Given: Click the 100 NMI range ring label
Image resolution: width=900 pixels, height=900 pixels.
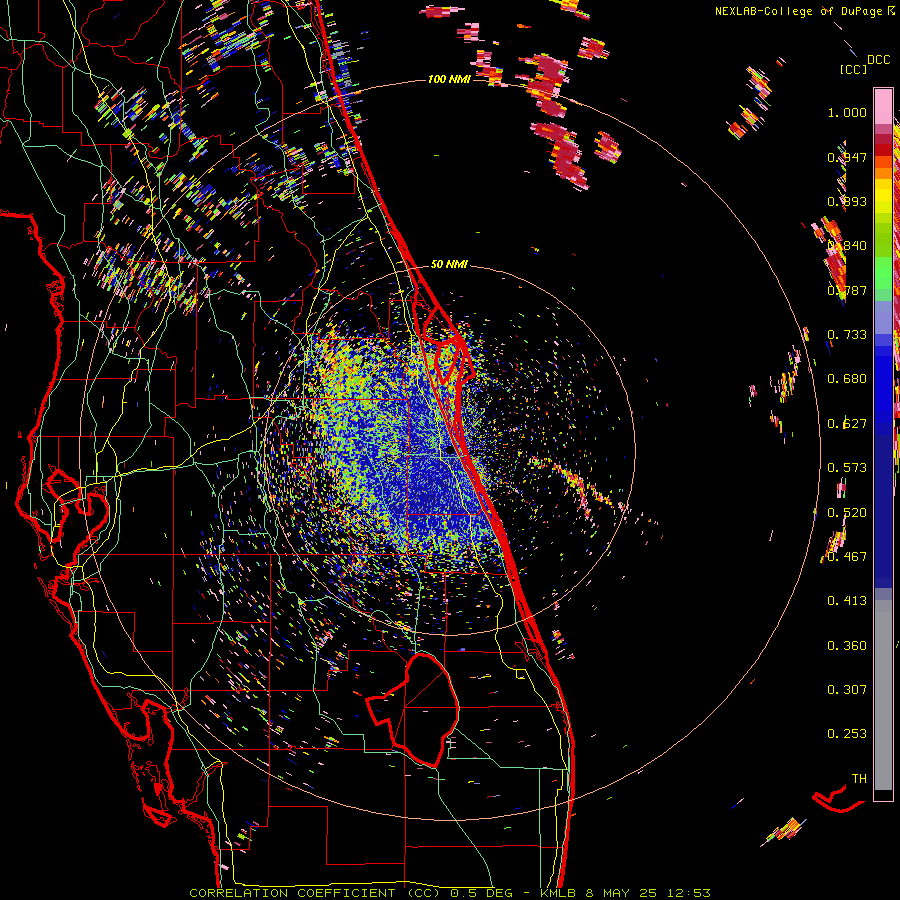Looking at the screenshot, I should (x=449, y=79).
